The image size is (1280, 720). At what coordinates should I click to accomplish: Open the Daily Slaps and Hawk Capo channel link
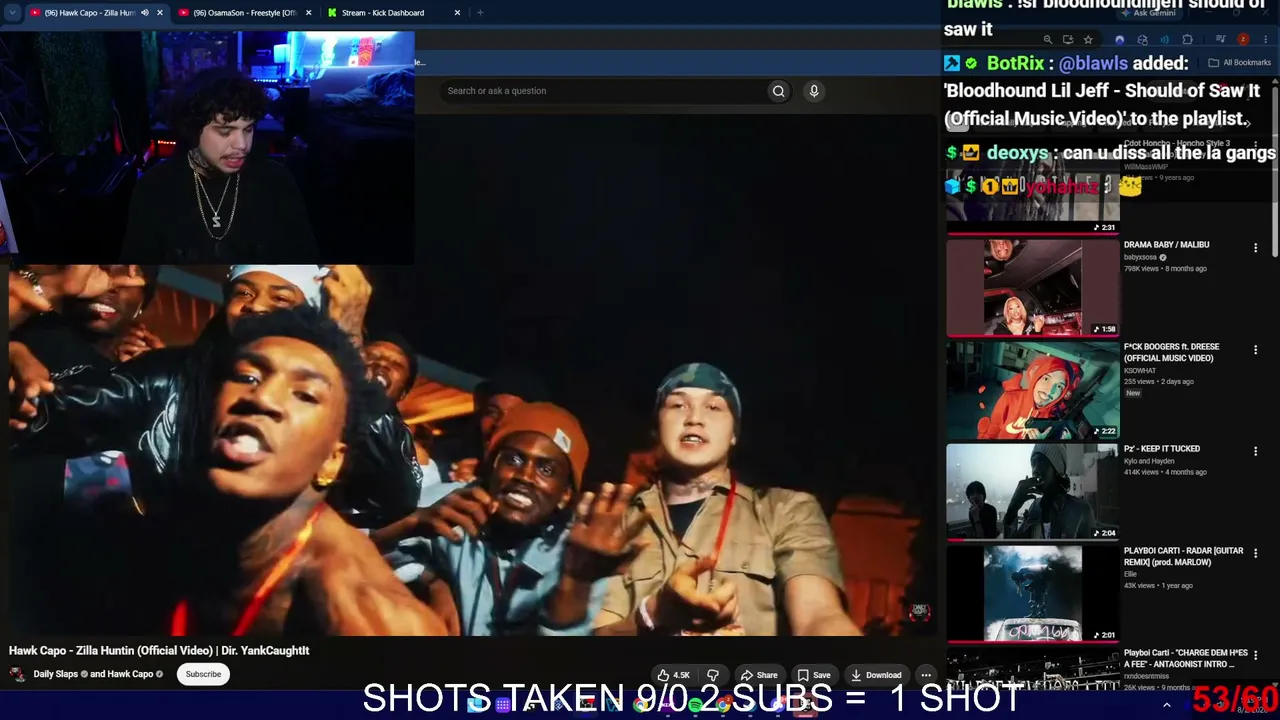tap(93, 674)
